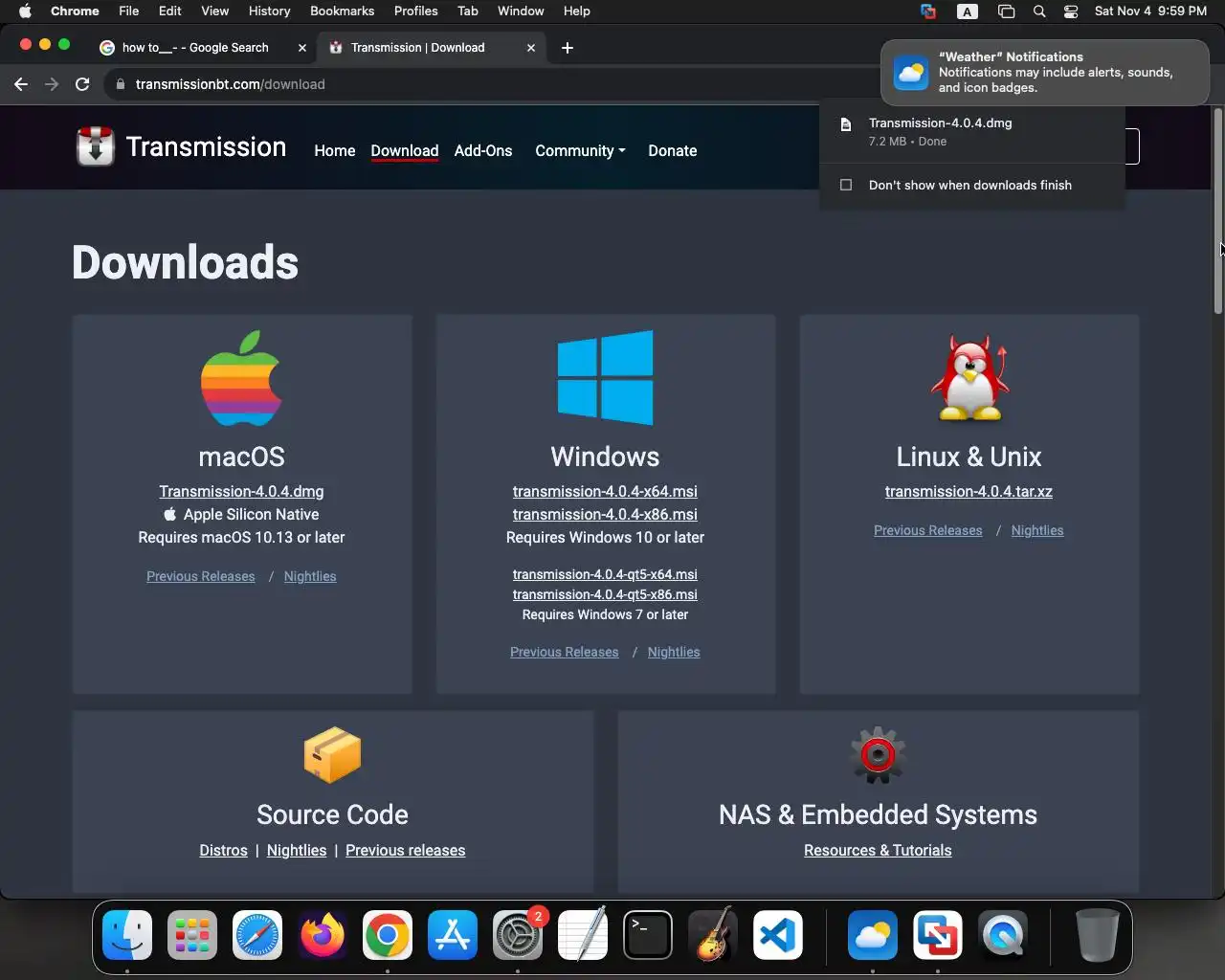Close the Google Search tab
Screen dimensions: 1225x980
pos(302,48)
